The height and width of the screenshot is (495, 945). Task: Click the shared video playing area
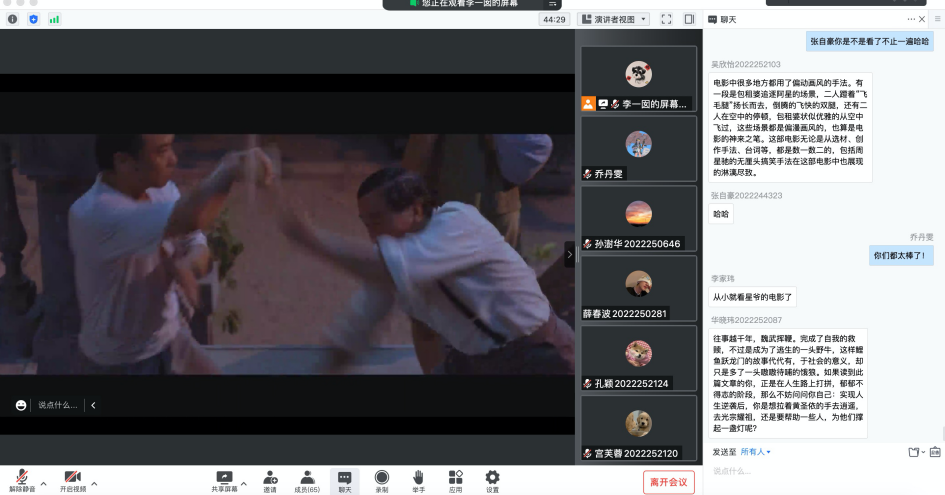[287, 254]
